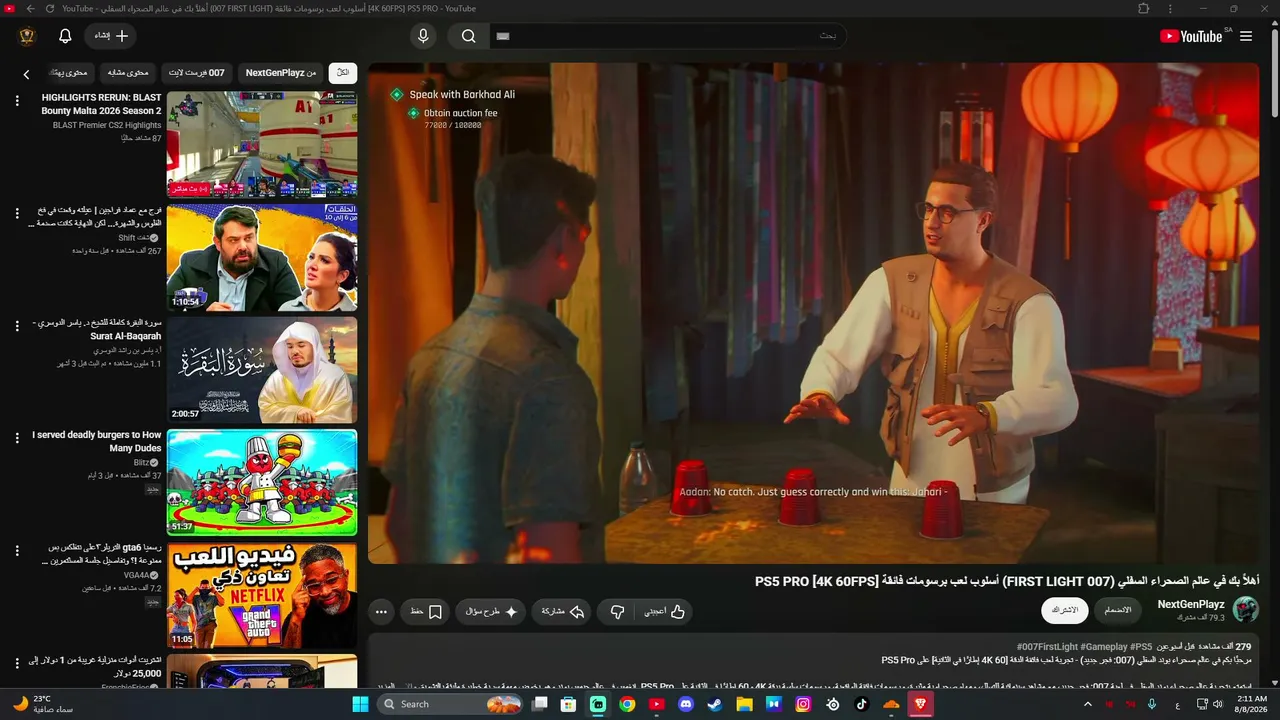Select the 'محتوى مشابه' filter chip

128,73
